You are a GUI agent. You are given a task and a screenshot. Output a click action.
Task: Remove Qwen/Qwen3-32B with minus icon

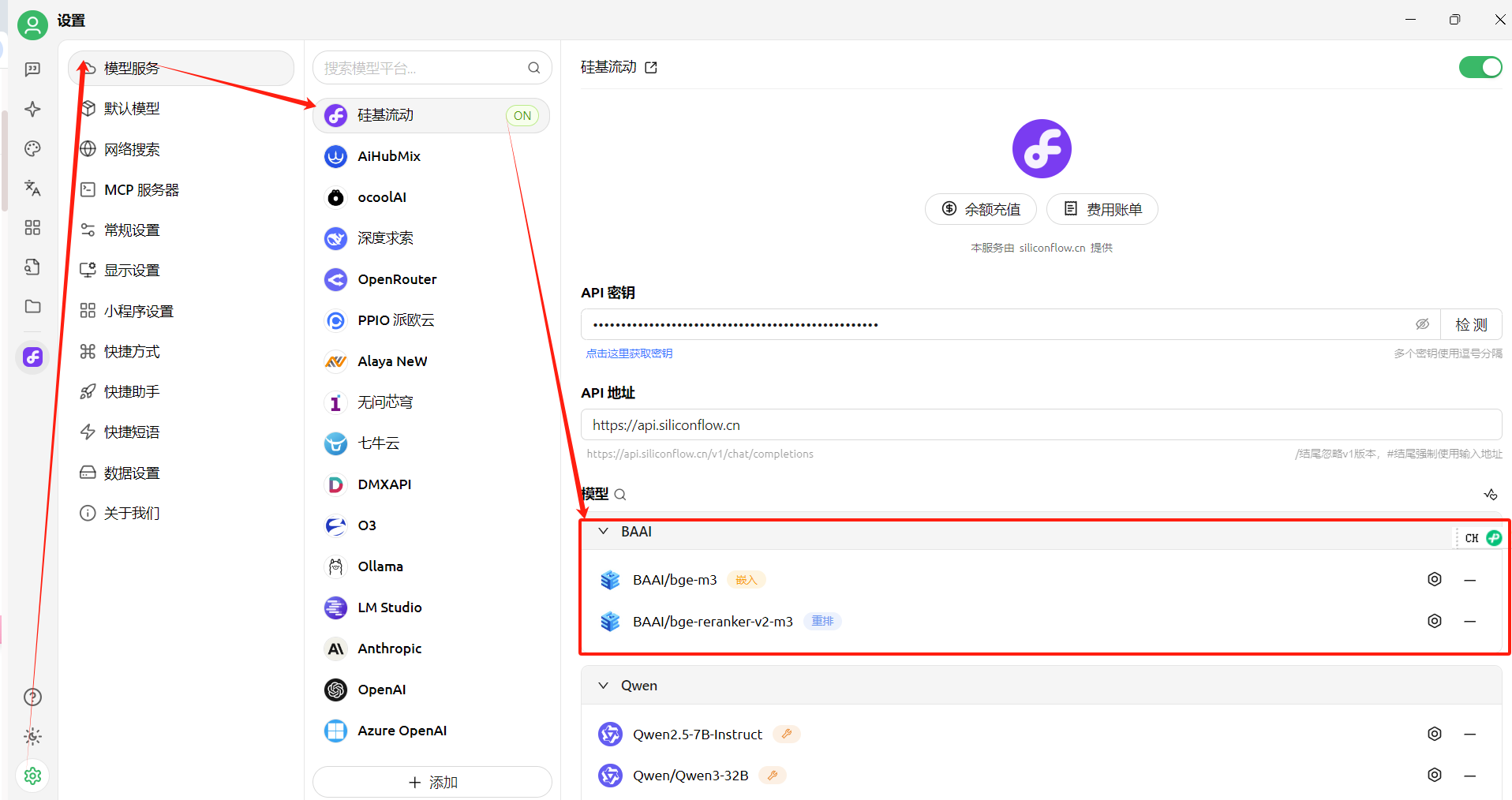coord(1470,776)
